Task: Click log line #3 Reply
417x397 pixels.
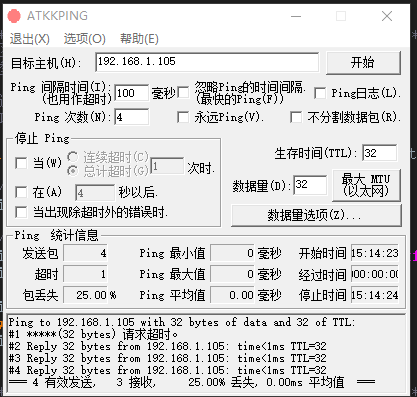Action: [x=168, y=358]
